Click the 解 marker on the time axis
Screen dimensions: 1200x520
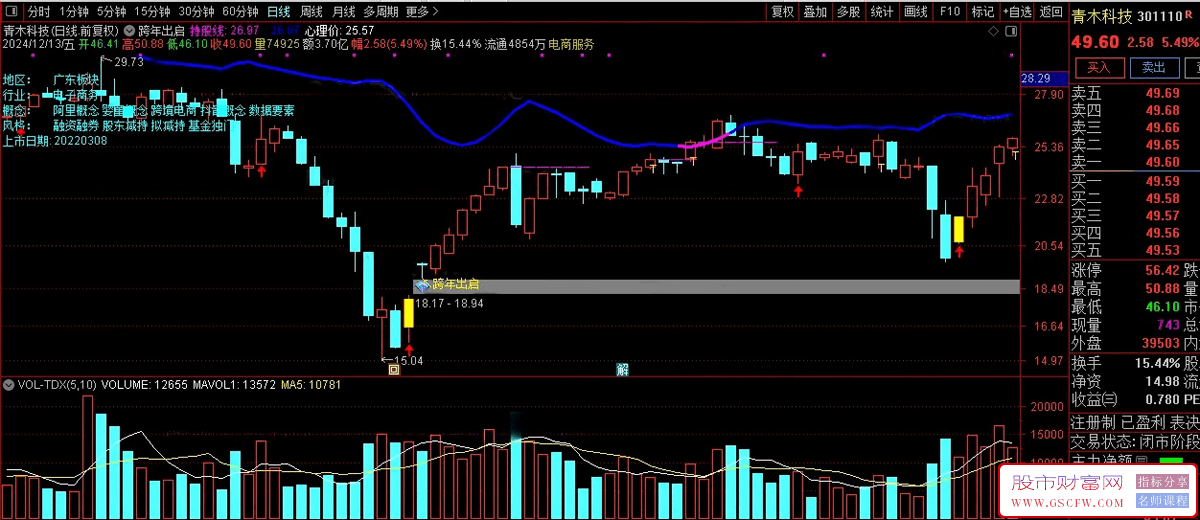coord(622,370)
